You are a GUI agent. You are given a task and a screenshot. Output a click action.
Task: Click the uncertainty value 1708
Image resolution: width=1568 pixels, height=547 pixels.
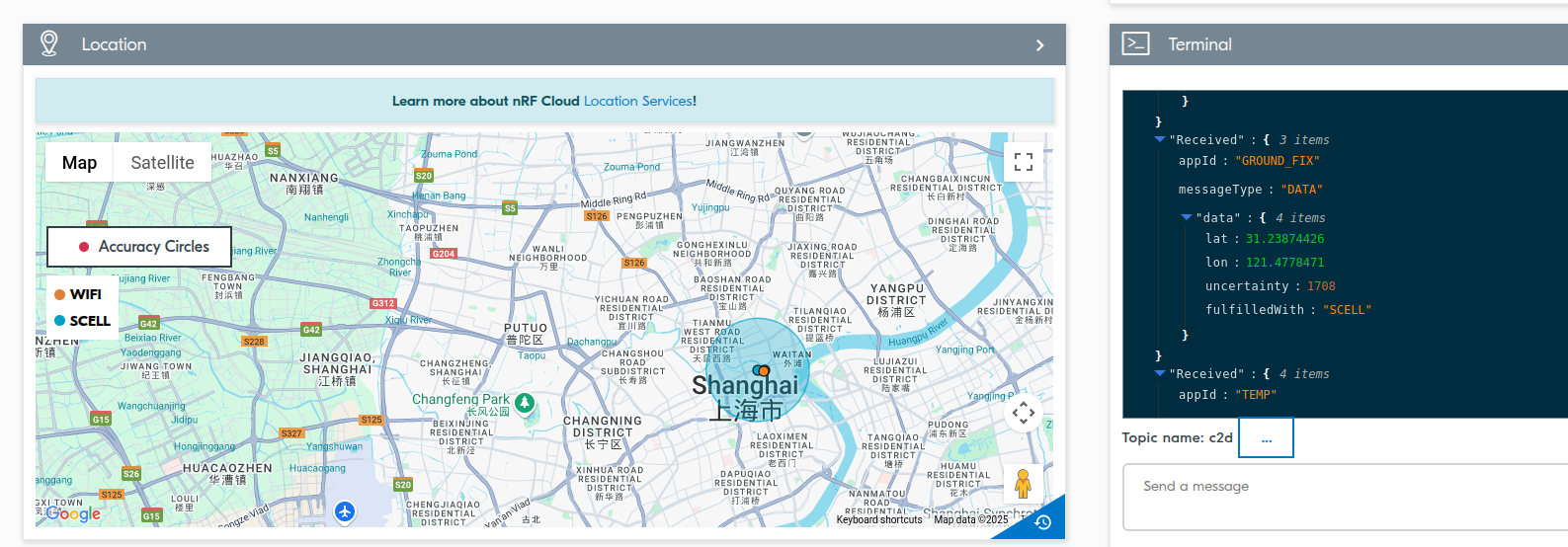point(1321,286)
